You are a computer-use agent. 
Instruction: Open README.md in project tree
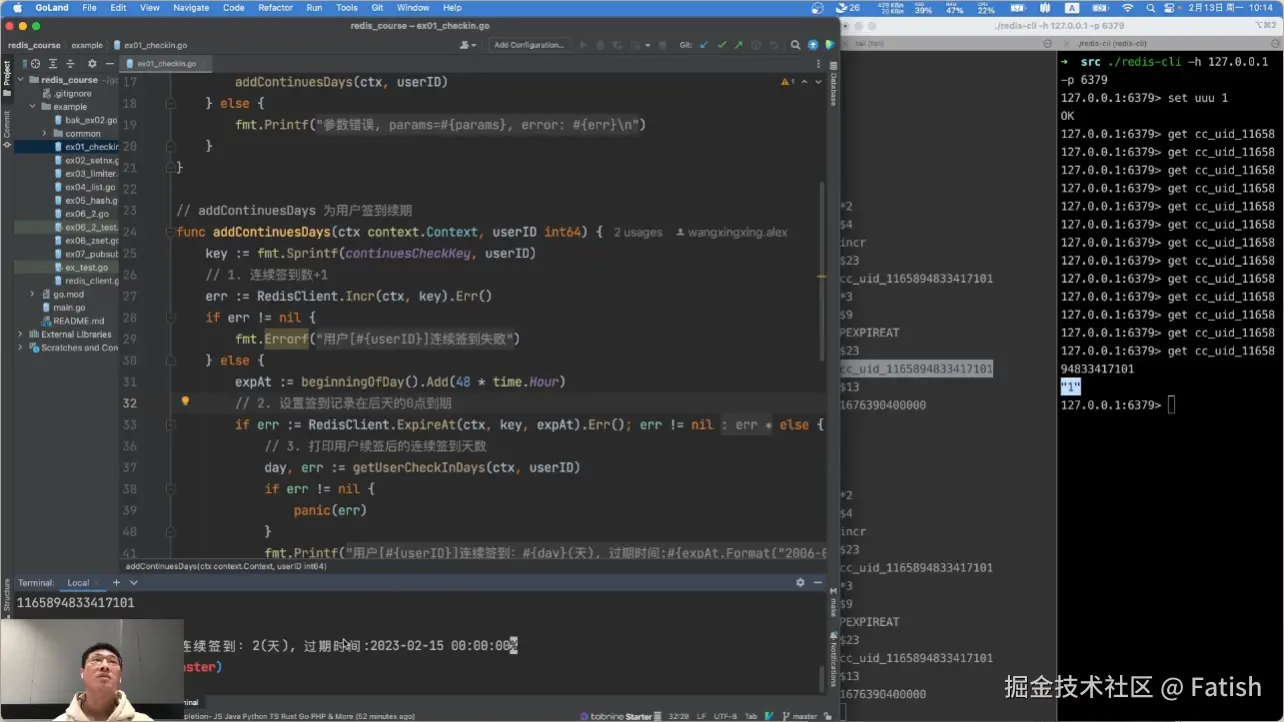pyautogui.click(x=73, y=321)
